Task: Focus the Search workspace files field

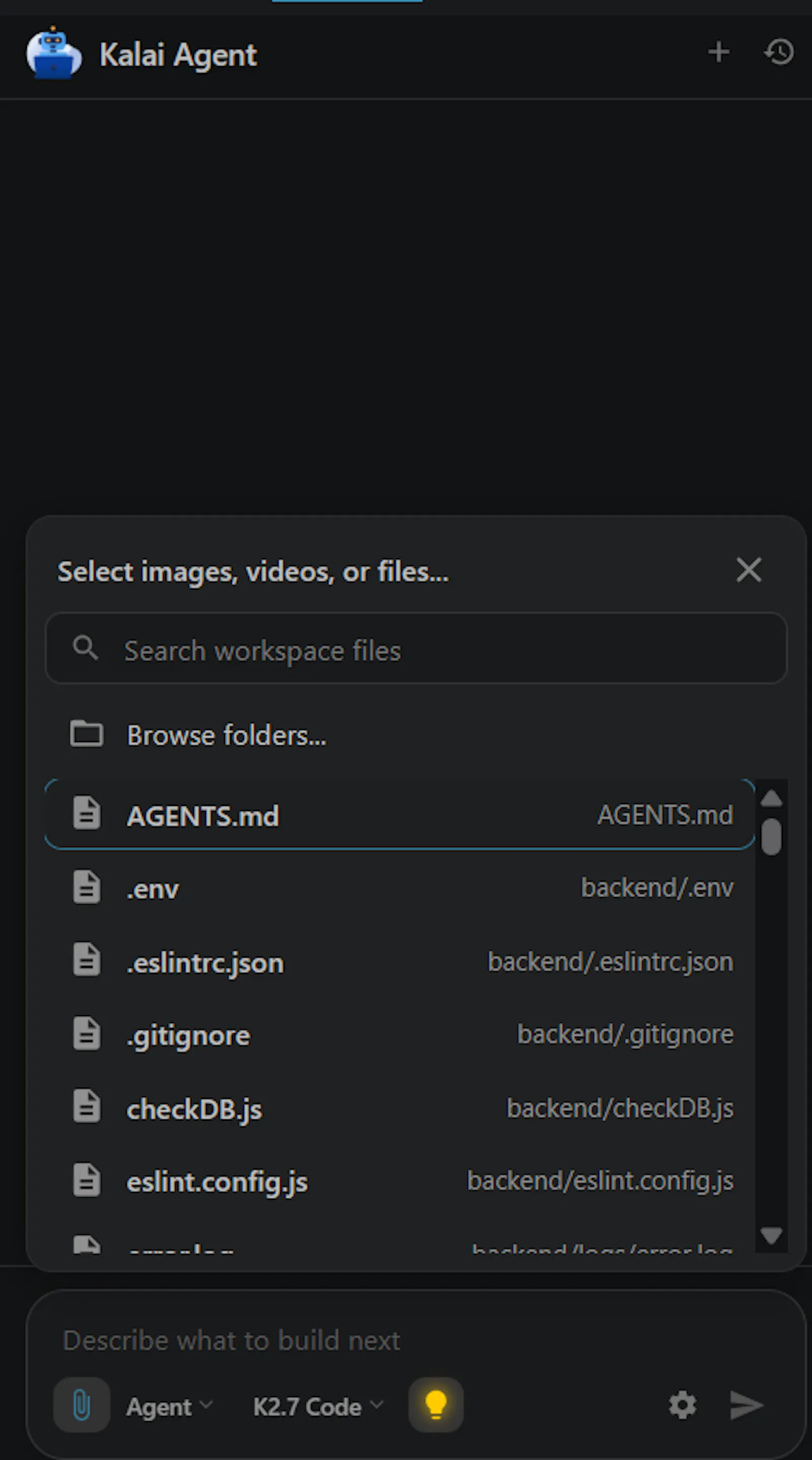Action: tap(416, 649)
